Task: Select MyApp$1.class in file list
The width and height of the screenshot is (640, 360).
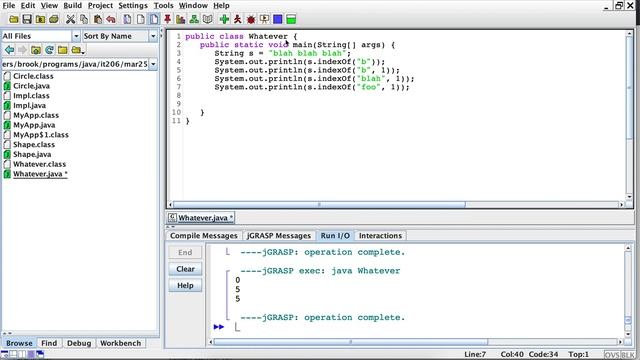Action: 41,135
